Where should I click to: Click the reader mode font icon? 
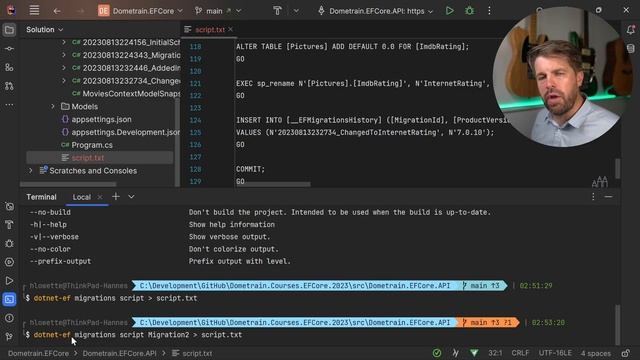click(600, 182)
